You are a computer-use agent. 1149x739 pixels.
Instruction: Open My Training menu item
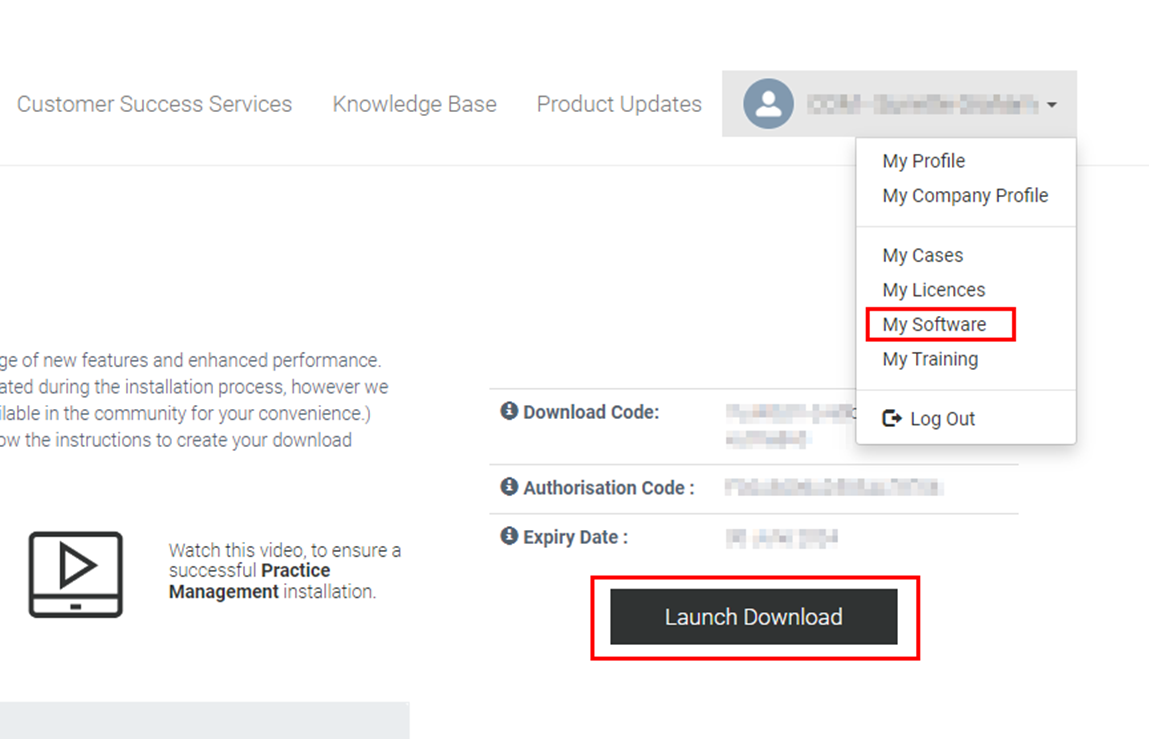click(x=930, y=359)
